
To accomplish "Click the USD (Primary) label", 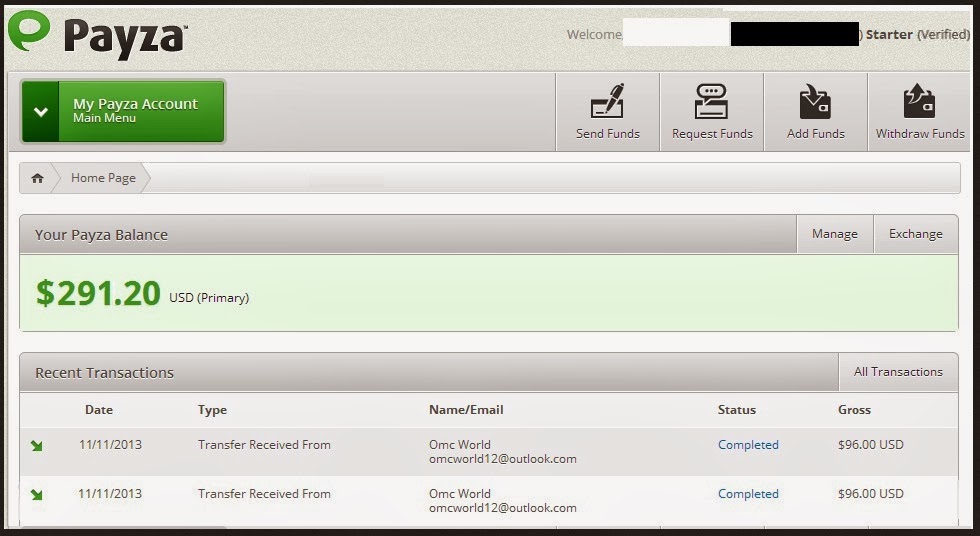I will pos(209,298).
